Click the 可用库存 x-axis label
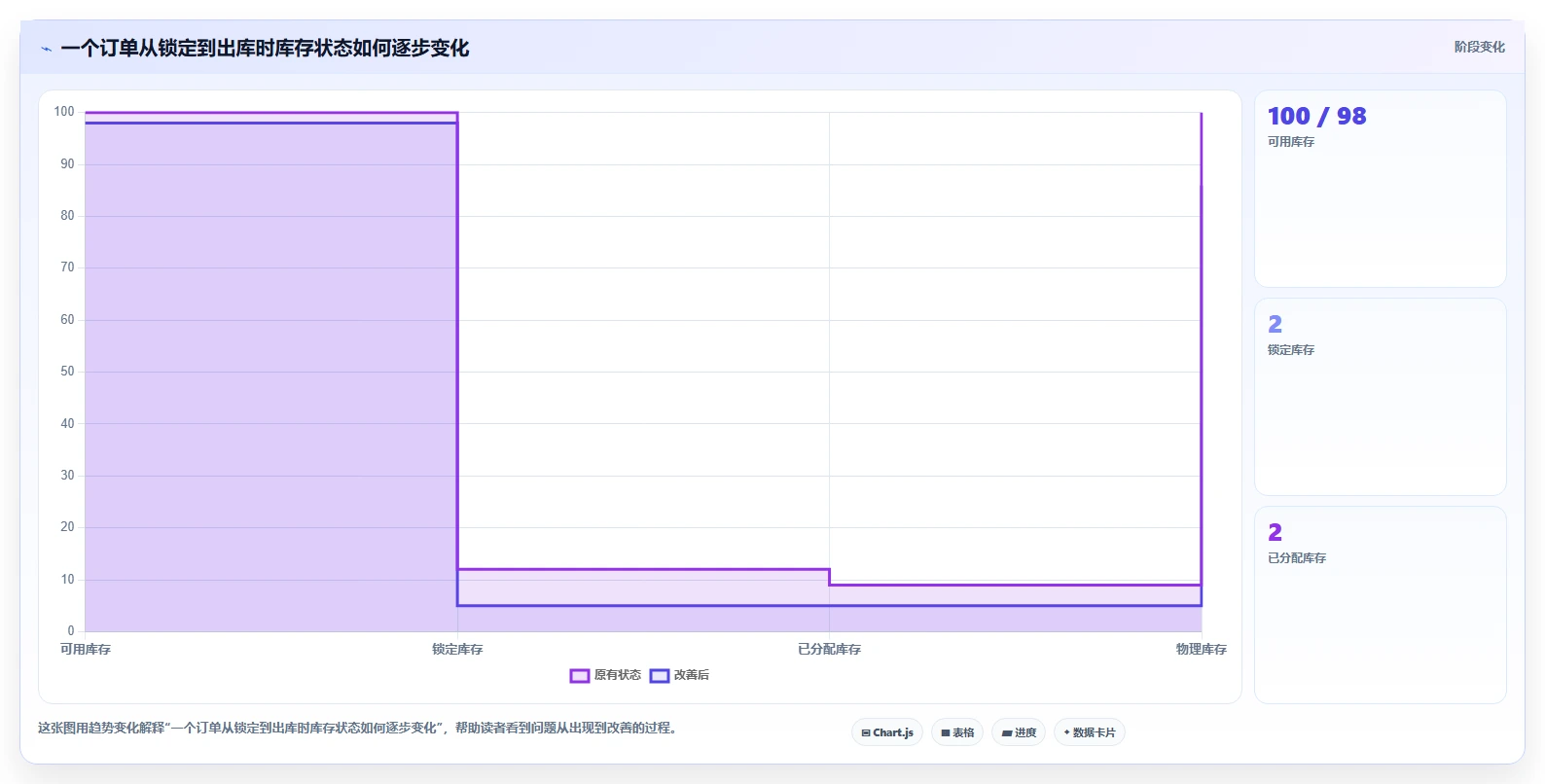Image resolution: width=1545 pixels, height=784 pixels. (86, 649)
